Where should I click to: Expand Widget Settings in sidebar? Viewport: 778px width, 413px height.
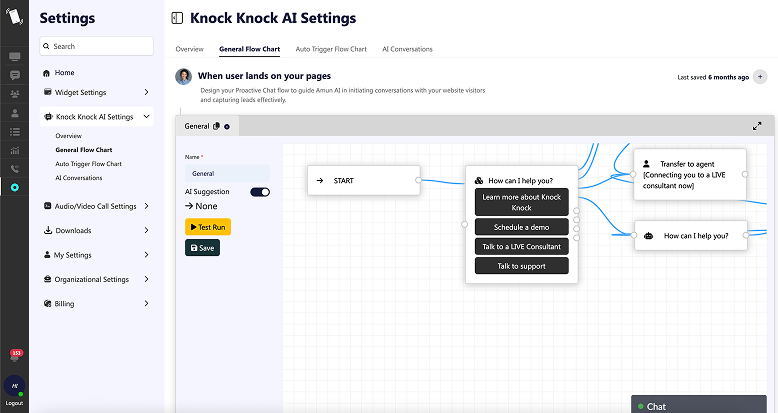(x=146, y=93)
